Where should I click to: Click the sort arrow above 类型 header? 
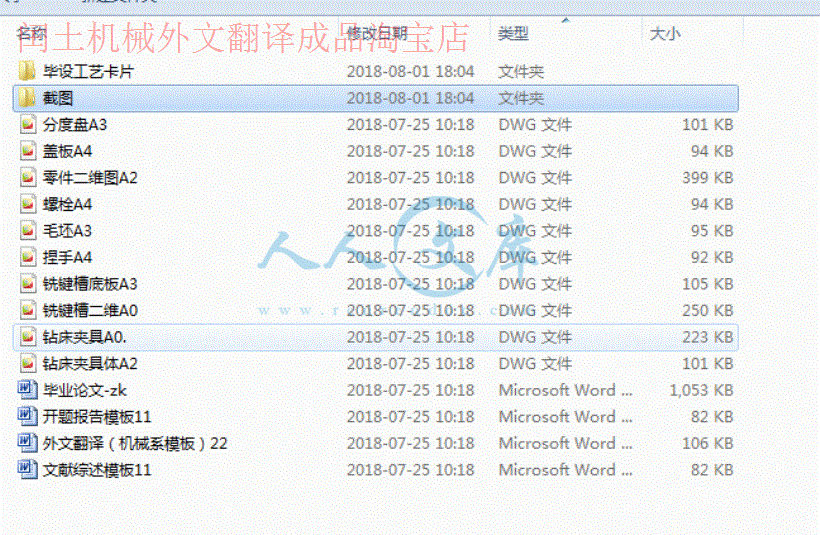coord(565,20)
